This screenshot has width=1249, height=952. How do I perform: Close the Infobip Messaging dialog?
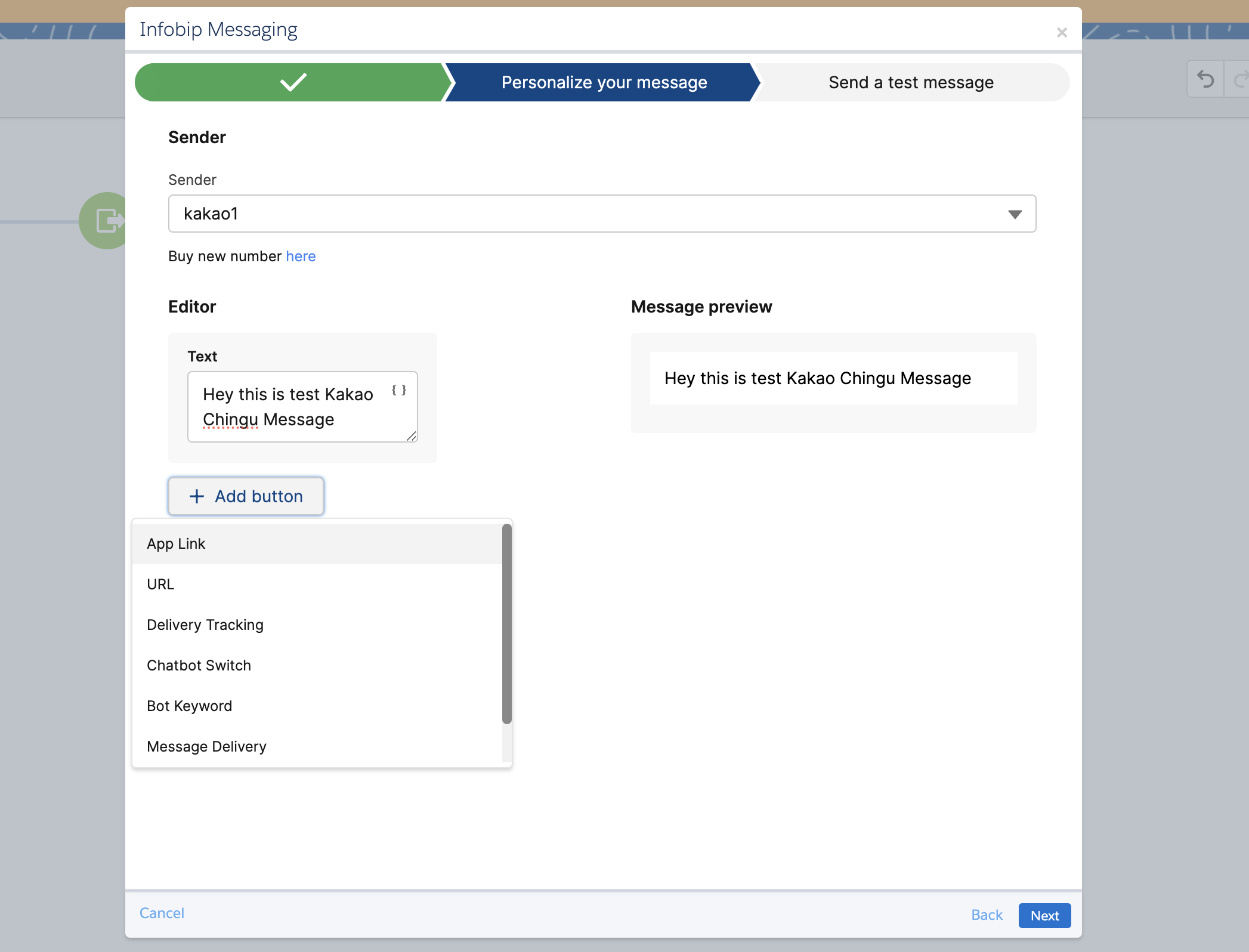(1062, 32)
